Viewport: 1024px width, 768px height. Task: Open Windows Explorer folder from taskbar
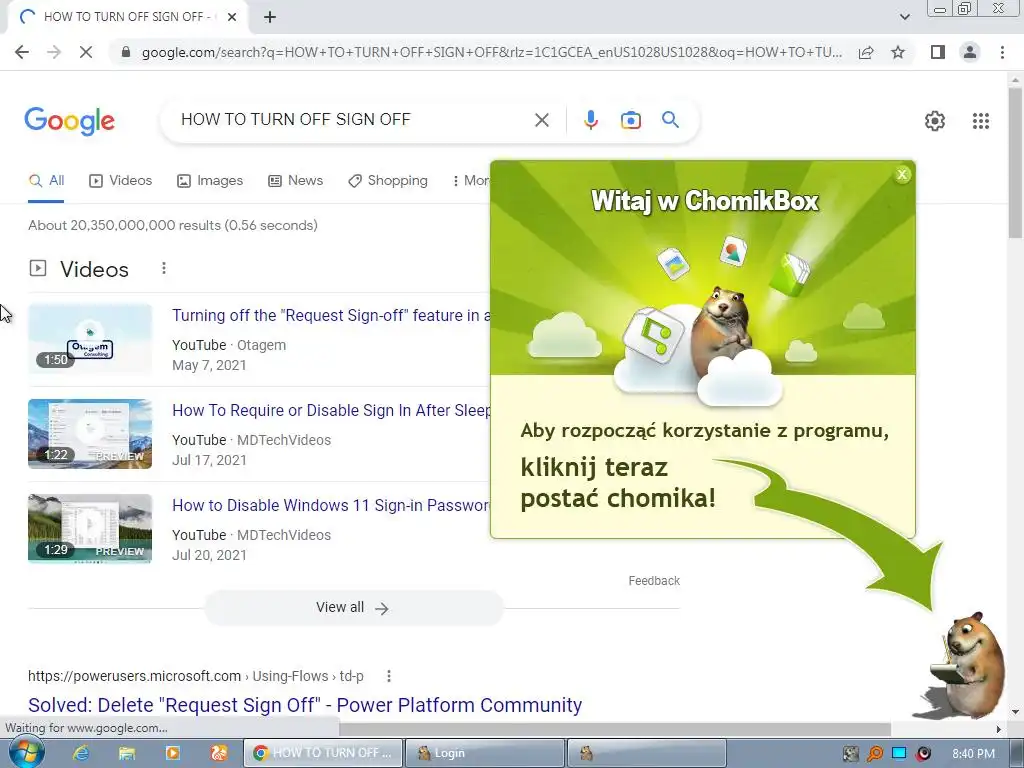[x=127, y=753]
